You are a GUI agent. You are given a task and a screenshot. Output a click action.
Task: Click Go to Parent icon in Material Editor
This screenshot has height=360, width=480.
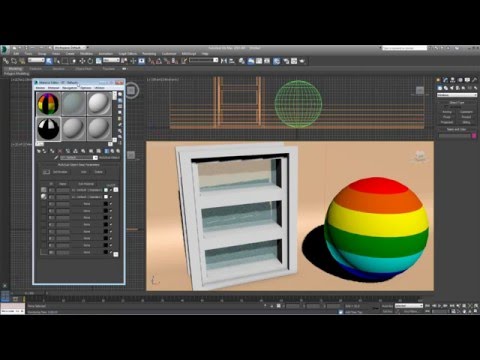click(112, 151)
